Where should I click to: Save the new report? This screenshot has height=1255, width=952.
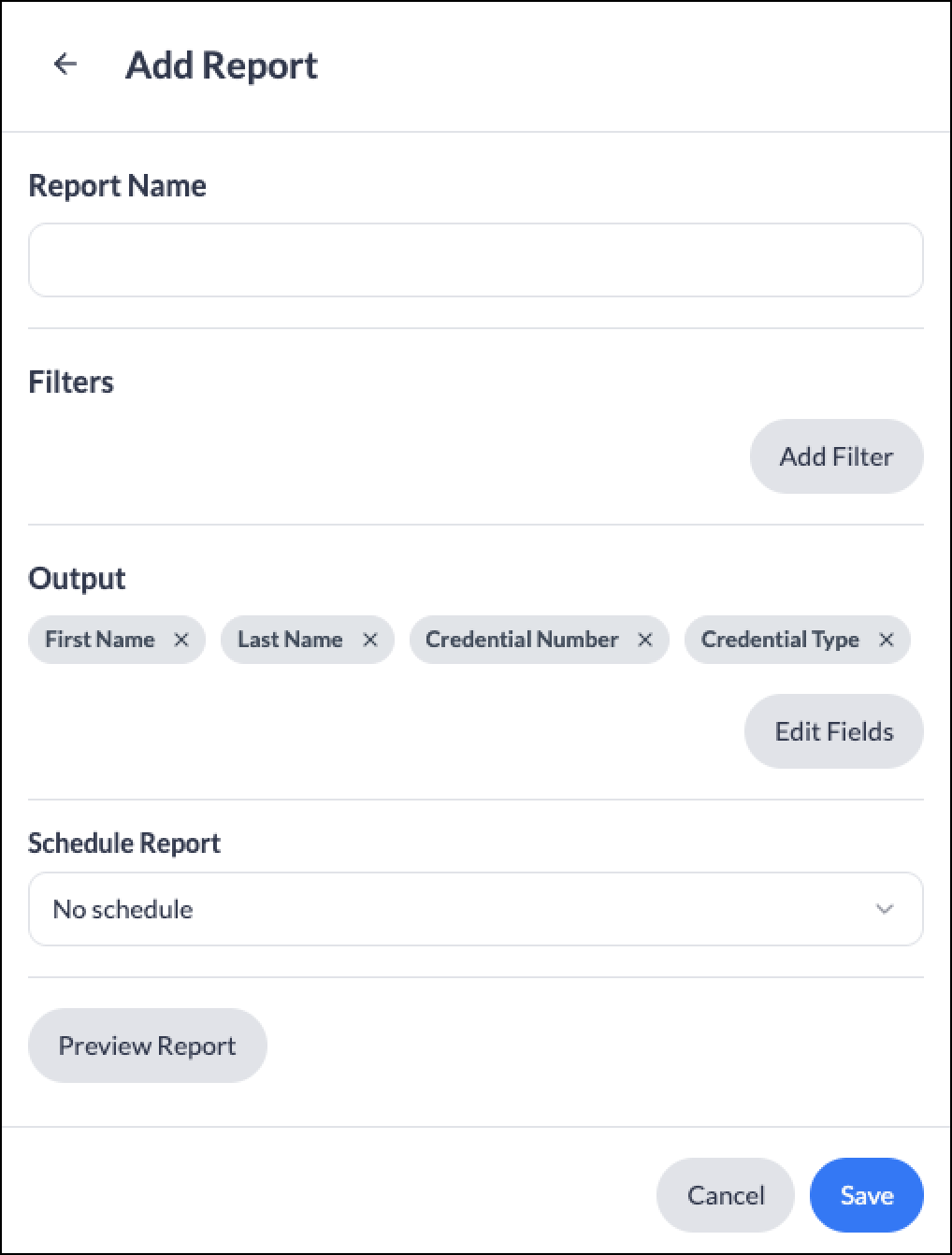(867, 1195)
